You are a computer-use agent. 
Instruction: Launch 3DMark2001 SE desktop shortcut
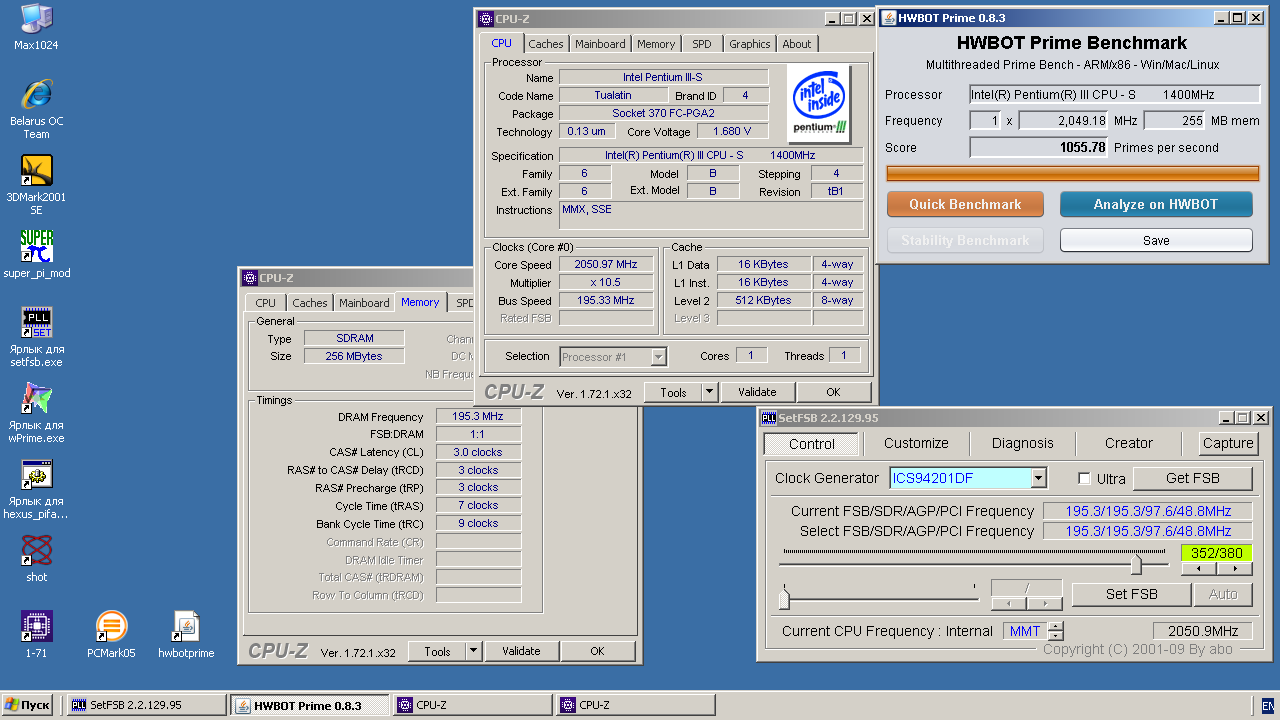[x=36, y=186]
